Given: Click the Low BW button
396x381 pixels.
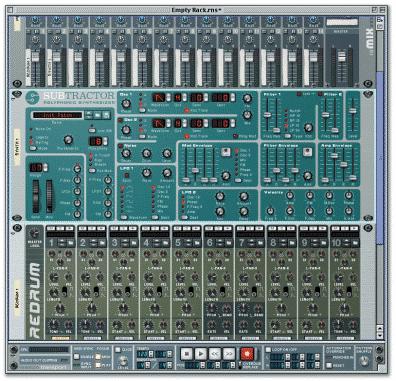Looking at the screenshot, I should 92,130.
